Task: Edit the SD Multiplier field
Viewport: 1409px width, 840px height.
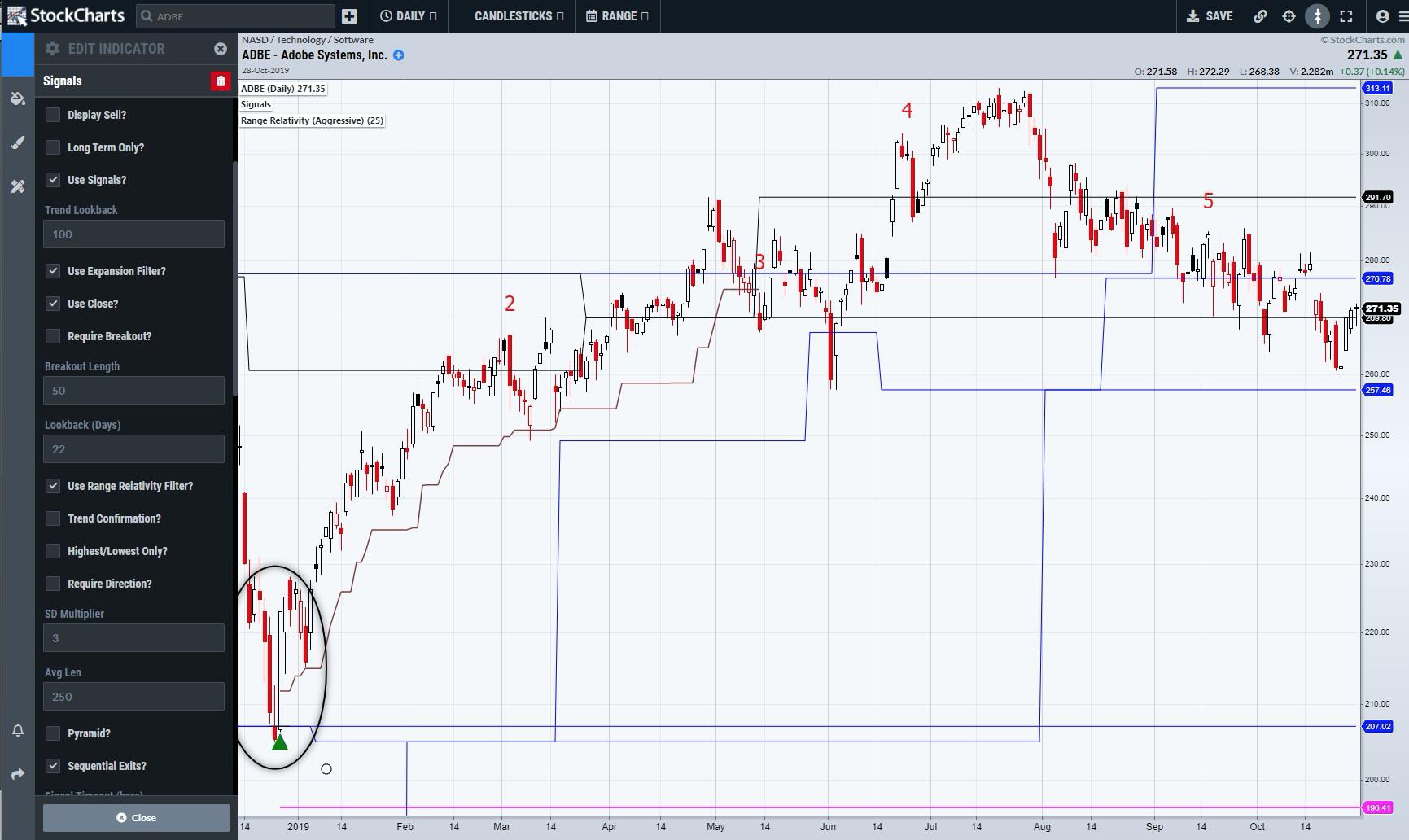Action: tap(133, 638)
